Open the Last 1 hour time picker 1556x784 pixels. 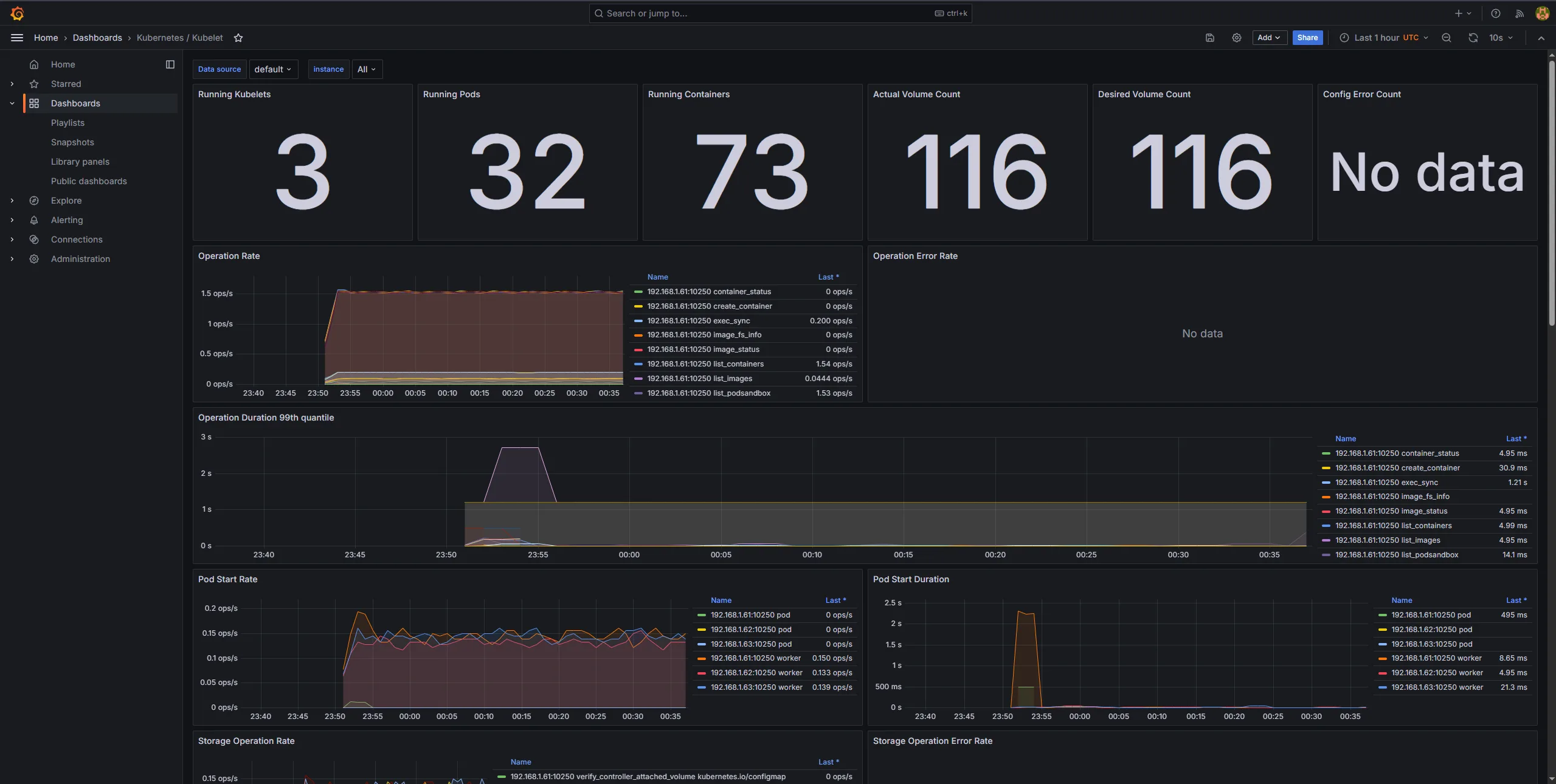tap(1384, 38)
